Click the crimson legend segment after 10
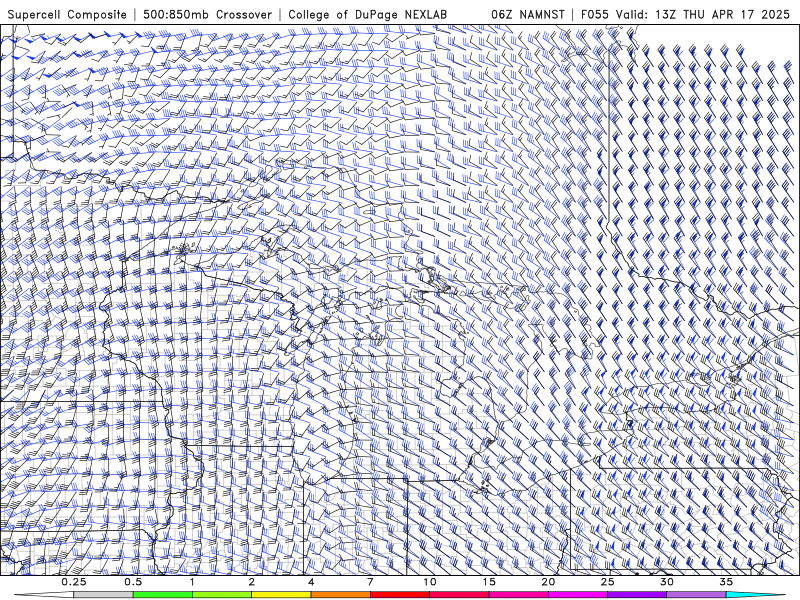The width and height of the screenshot is (800, 600). click(459, 595)
